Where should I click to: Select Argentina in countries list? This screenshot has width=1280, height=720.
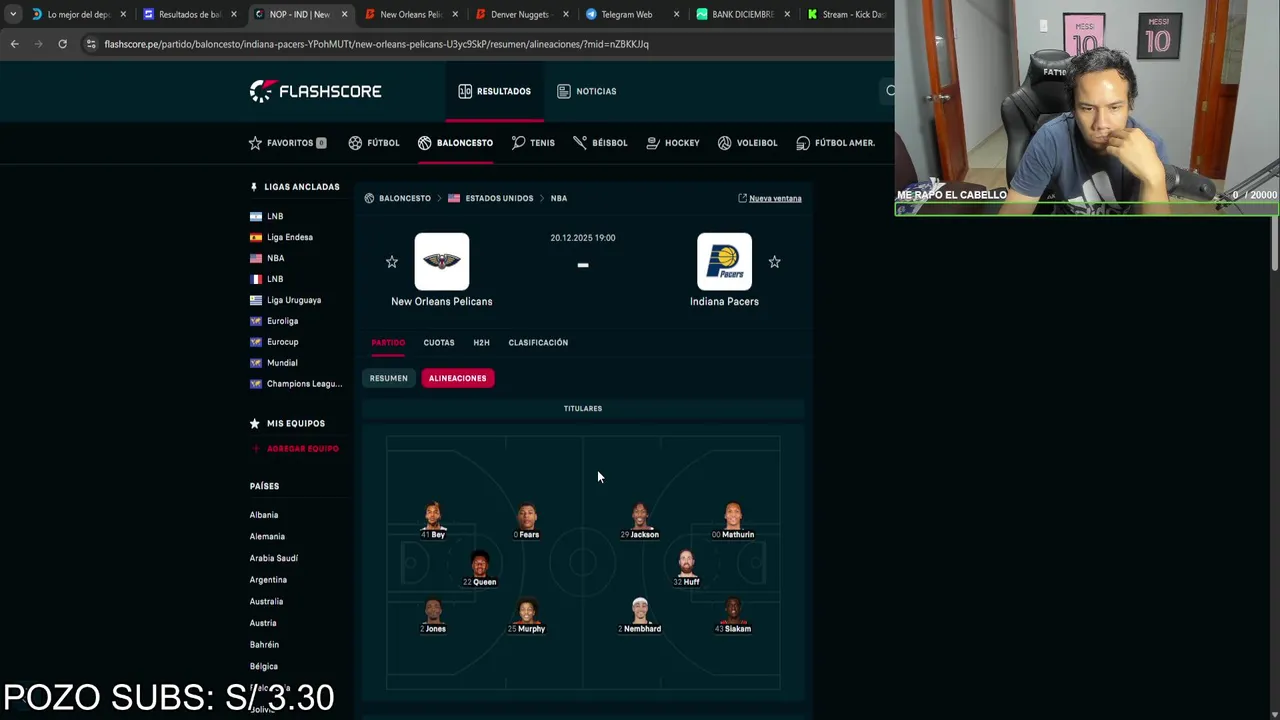268,580
